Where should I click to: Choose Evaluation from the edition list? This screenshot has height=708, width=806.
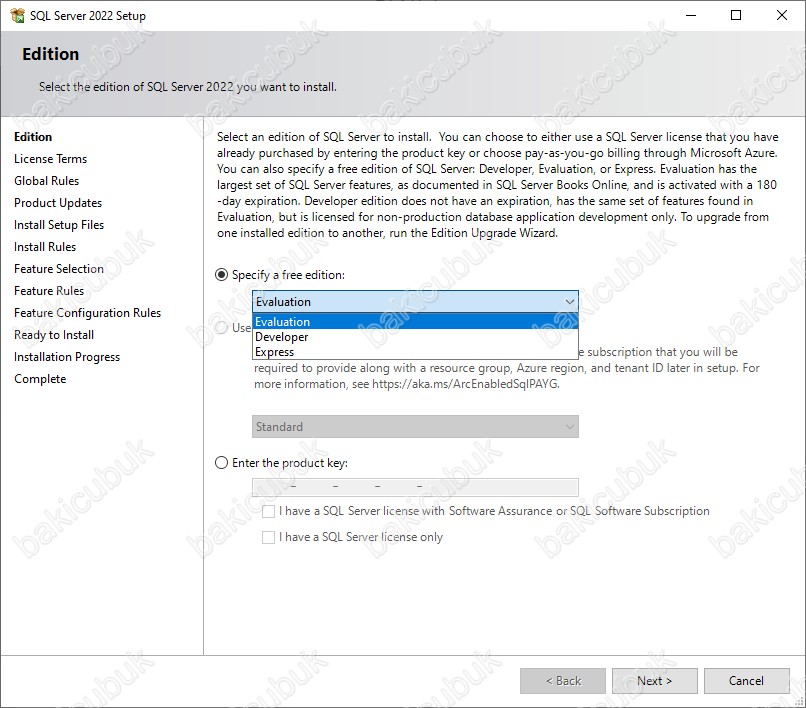tap(415, 322)
